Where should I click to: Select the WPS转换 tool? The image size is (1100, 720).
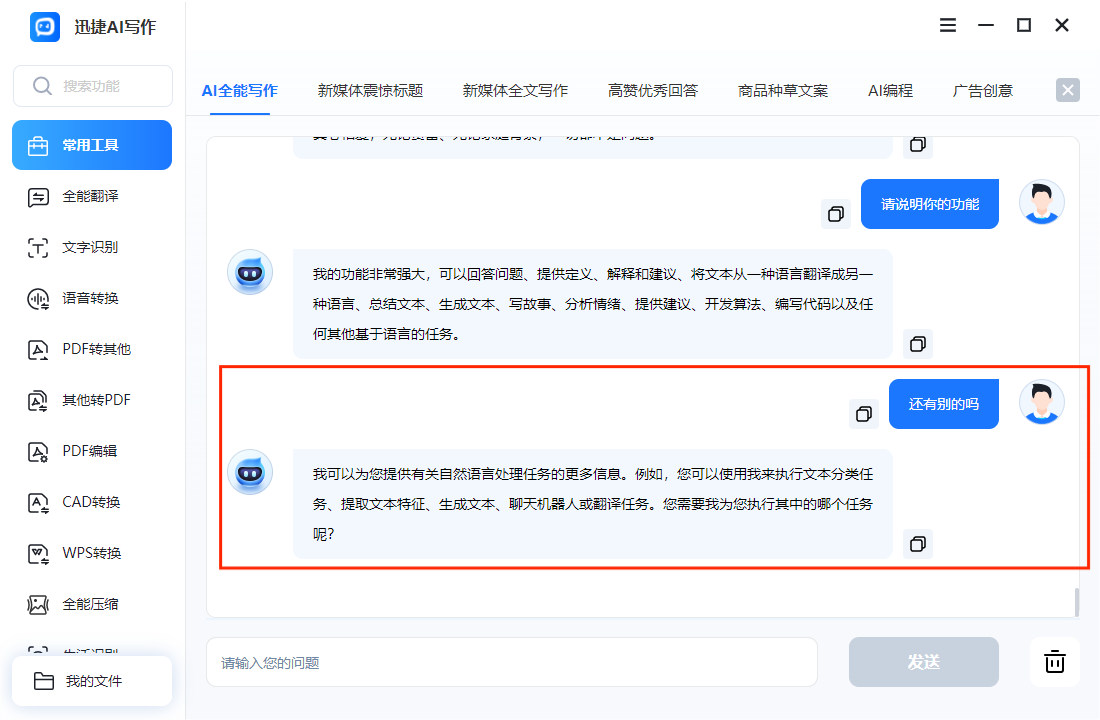pyautogui.click(x=80, y=553)
